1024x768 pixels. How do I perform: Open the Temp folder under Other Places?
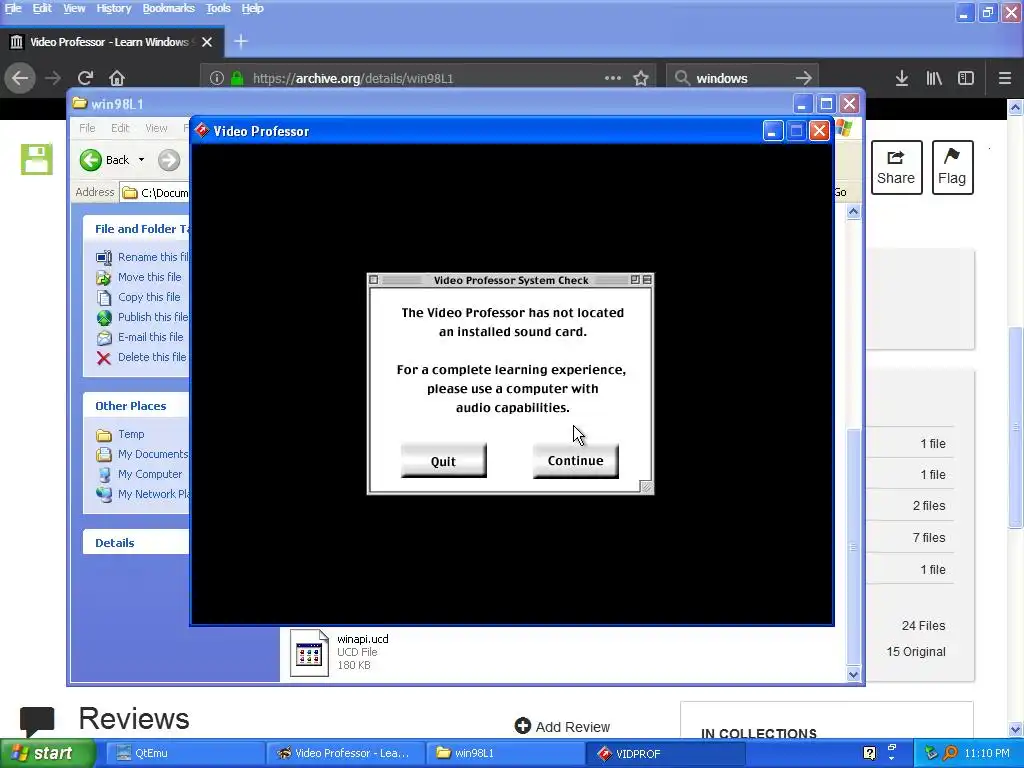click(x=120, y=434)
